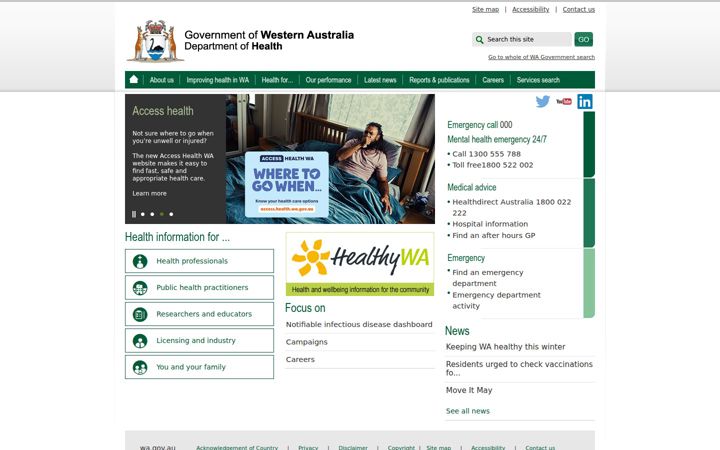720x450 pixels.
Task: Click the Focus on heading
Action: click(x=305, y=308)
